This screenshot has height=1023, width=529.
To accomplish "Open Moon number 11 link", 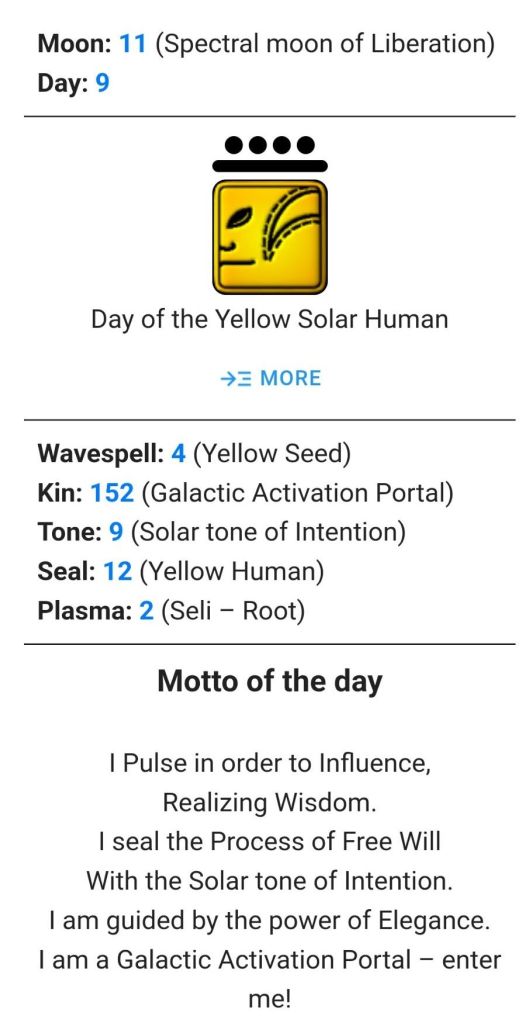I will 133,44.
